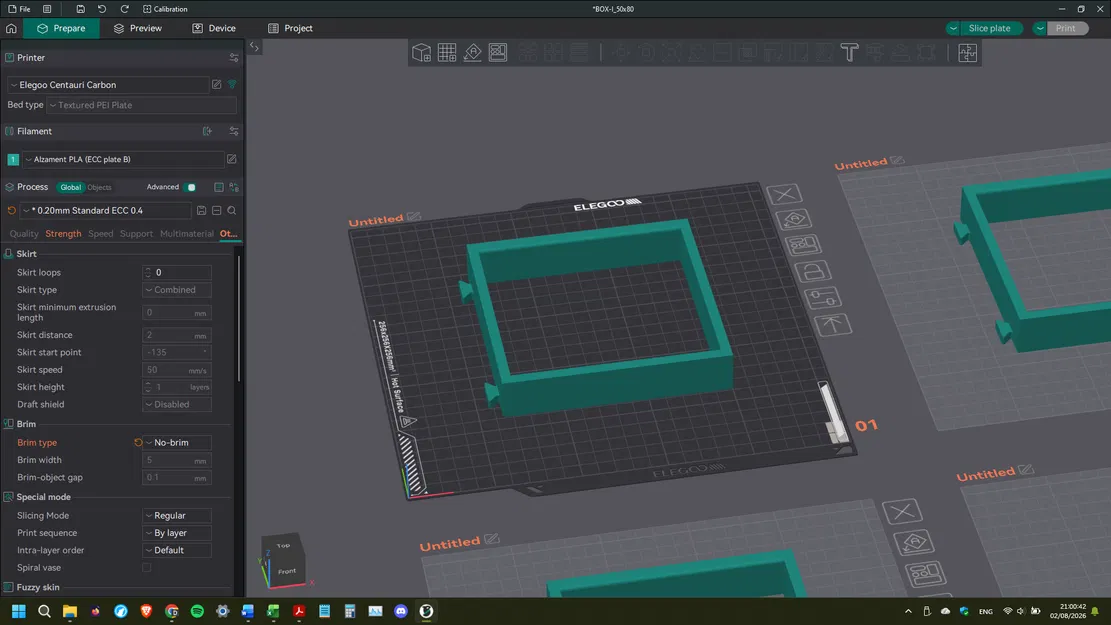Viewport: 1111px width, 625px height.
Task: Click Arrange all objects toolbar icon
Action: tap(498, 53)
